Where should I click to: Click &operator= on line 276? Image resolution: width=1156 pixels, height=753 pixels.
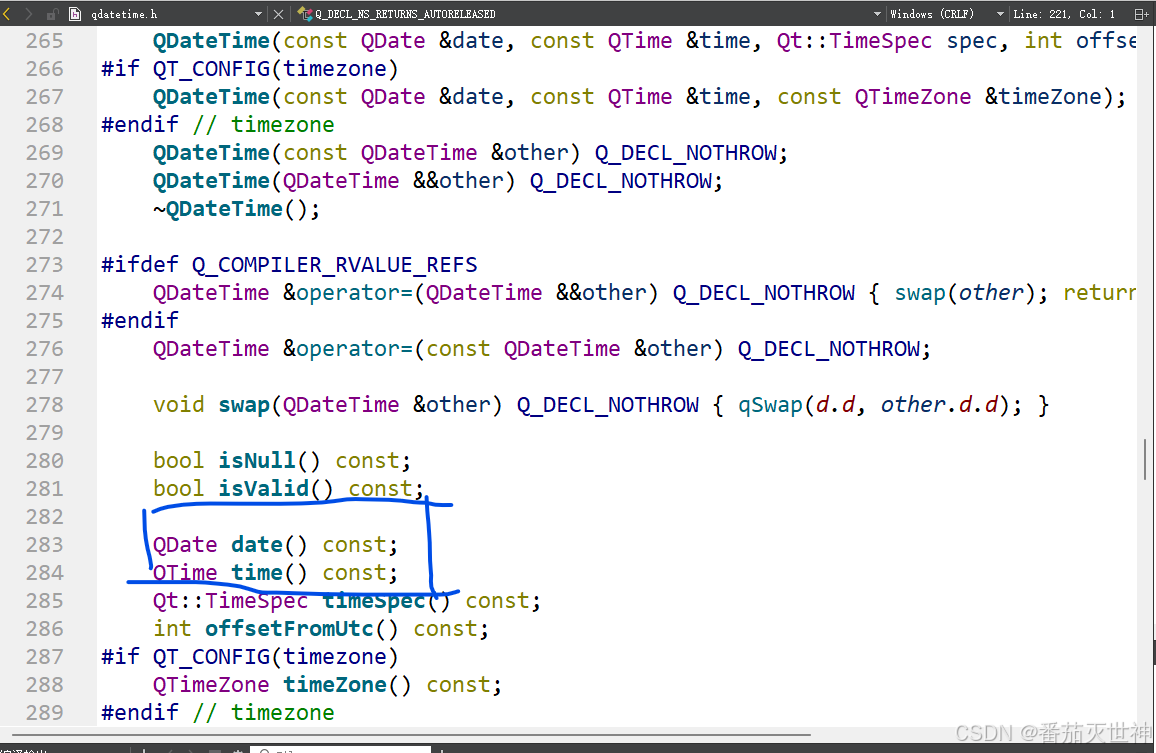pos(348,349)
